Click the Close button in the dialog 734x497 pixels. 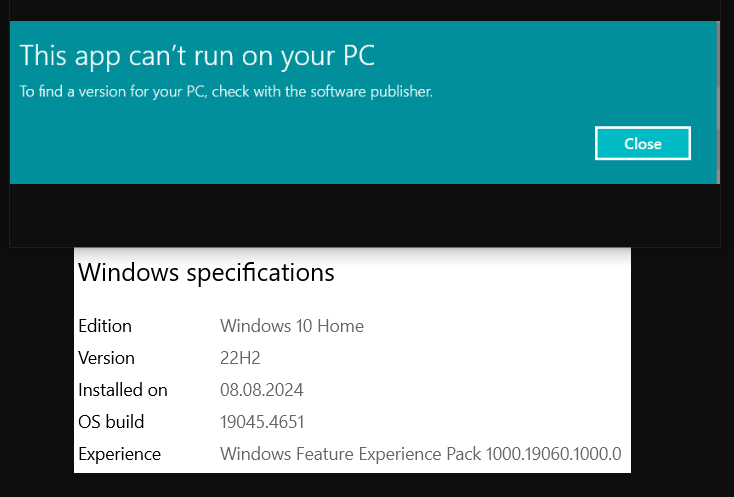pyautogui.click(x=642, y=144)
